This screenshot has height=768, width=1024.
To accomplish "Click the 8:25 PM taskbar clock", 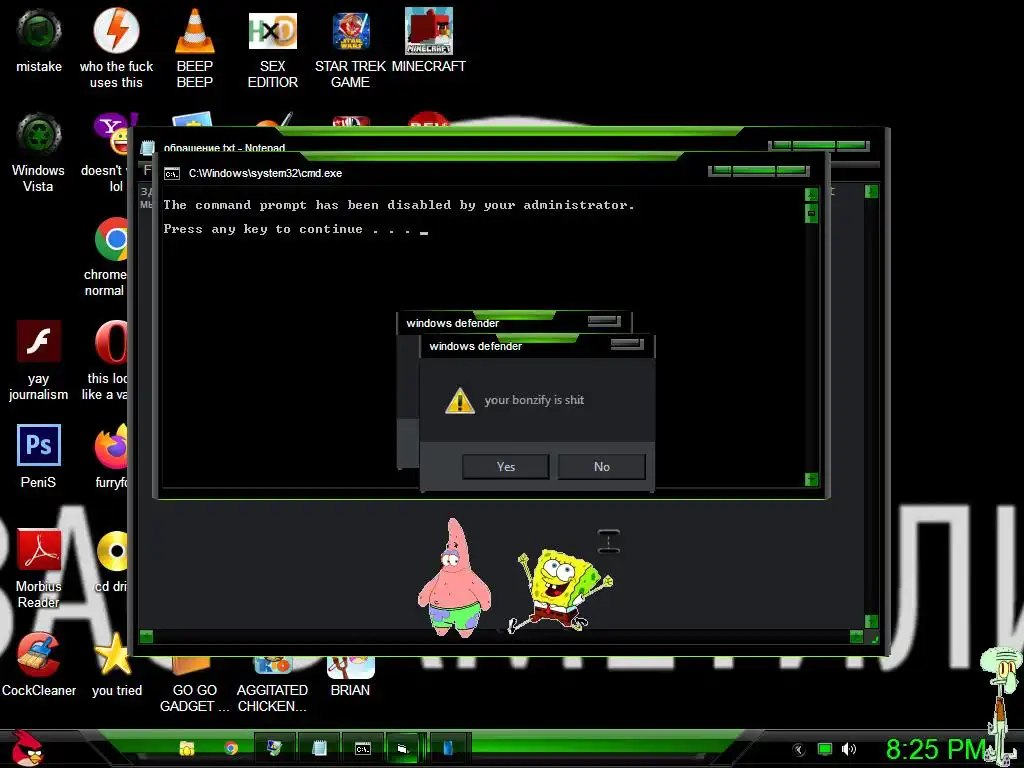I will (x=935, y=749).
